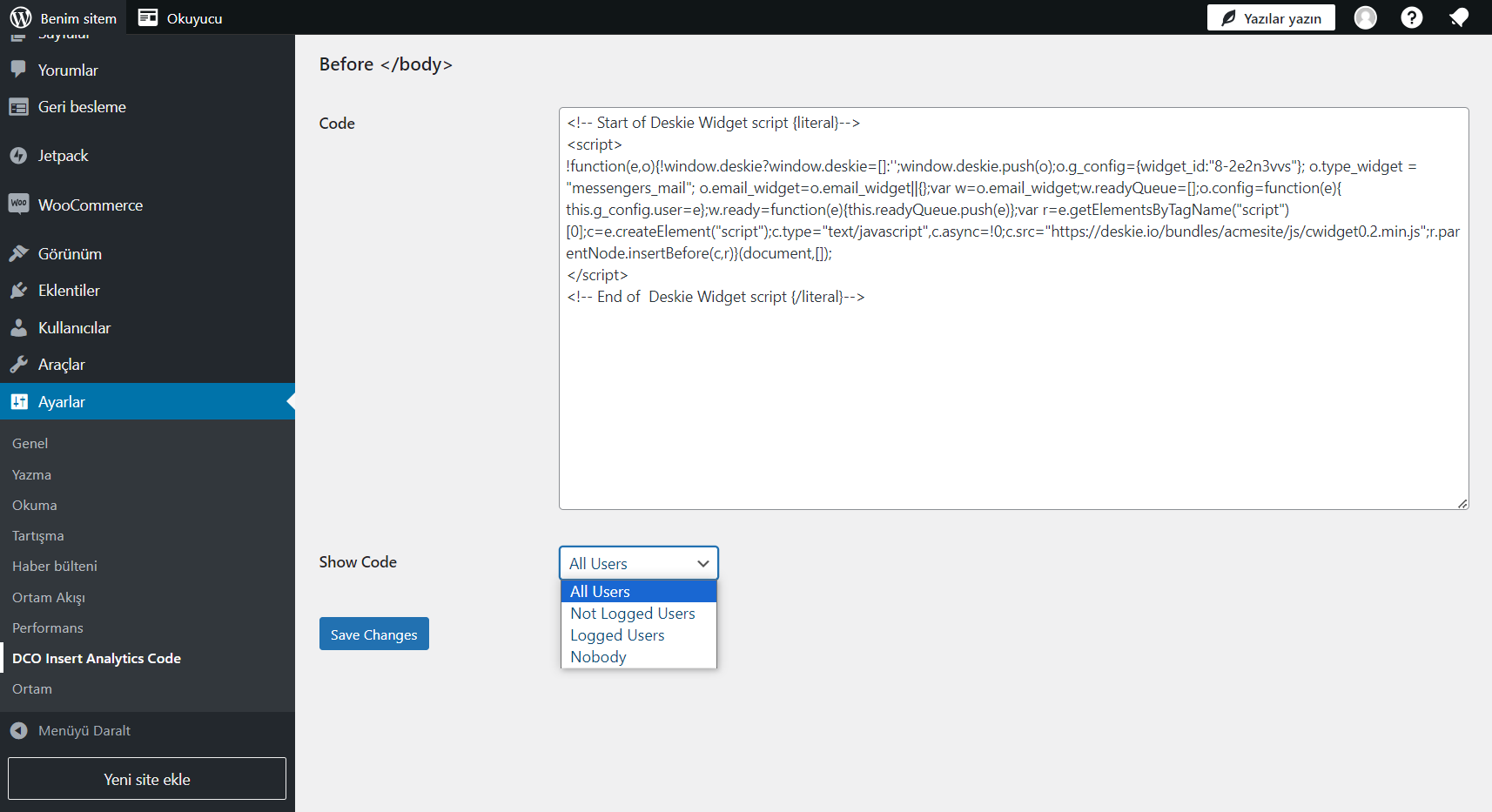Image resolution: width=1492 pixels, height=812 pixels.
Task: Open the help question mark icon
Action: click(x=1412, y=17)
